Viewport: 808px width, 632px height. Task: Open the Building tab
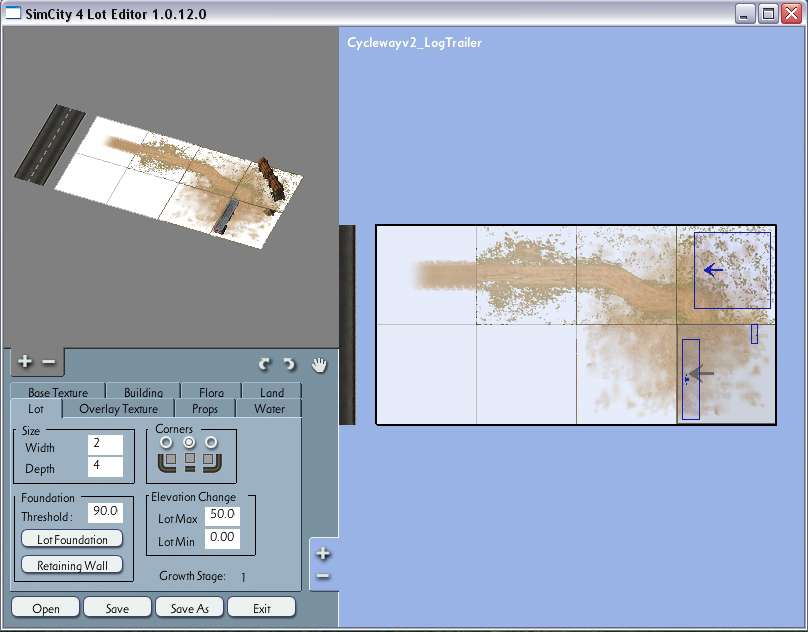(x=143, y=391)
